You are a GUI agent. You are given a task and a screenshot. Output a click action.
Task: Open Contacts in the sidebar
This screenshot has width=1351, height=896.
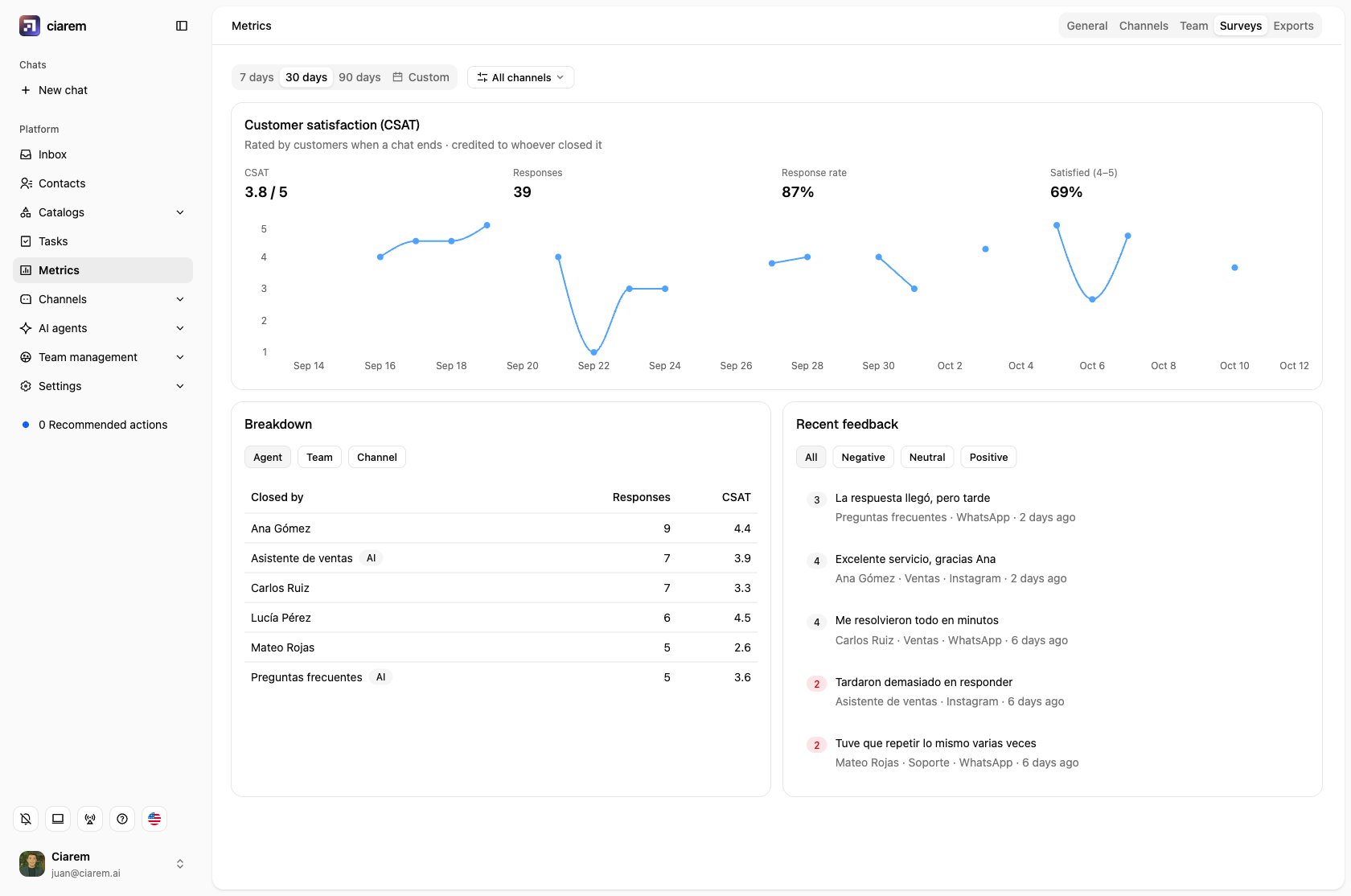click(x=103, y=183)
